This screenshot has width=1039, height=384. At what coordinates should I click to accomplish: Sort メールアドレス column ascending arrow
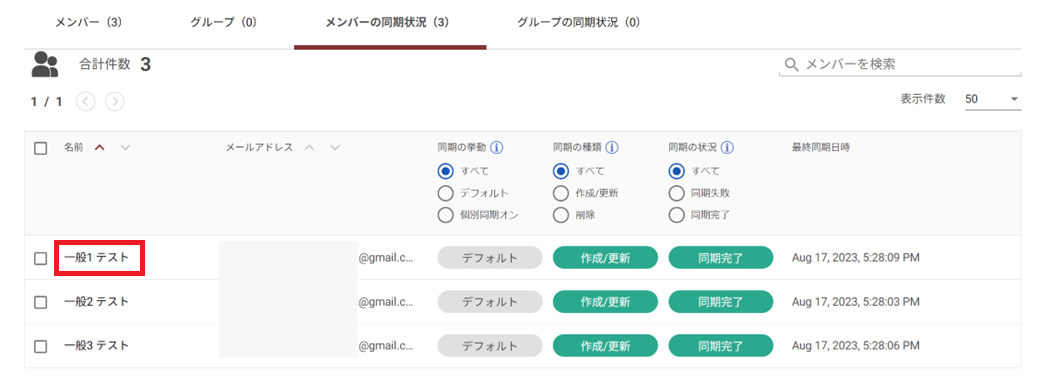(309, 148)
